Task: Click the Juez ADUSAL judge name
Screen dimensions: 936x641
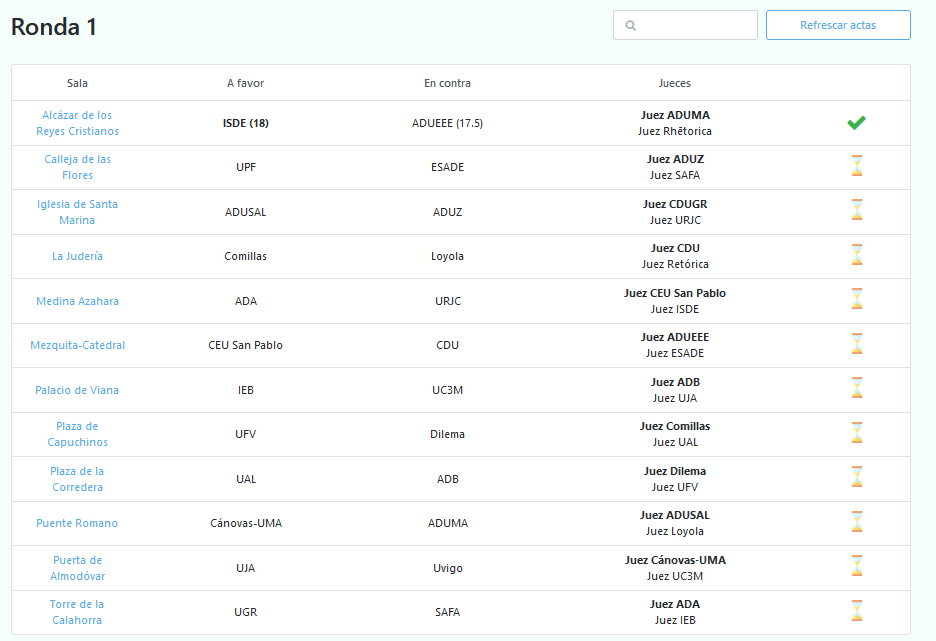Action: pyautogui.click(x=675, y=515)
